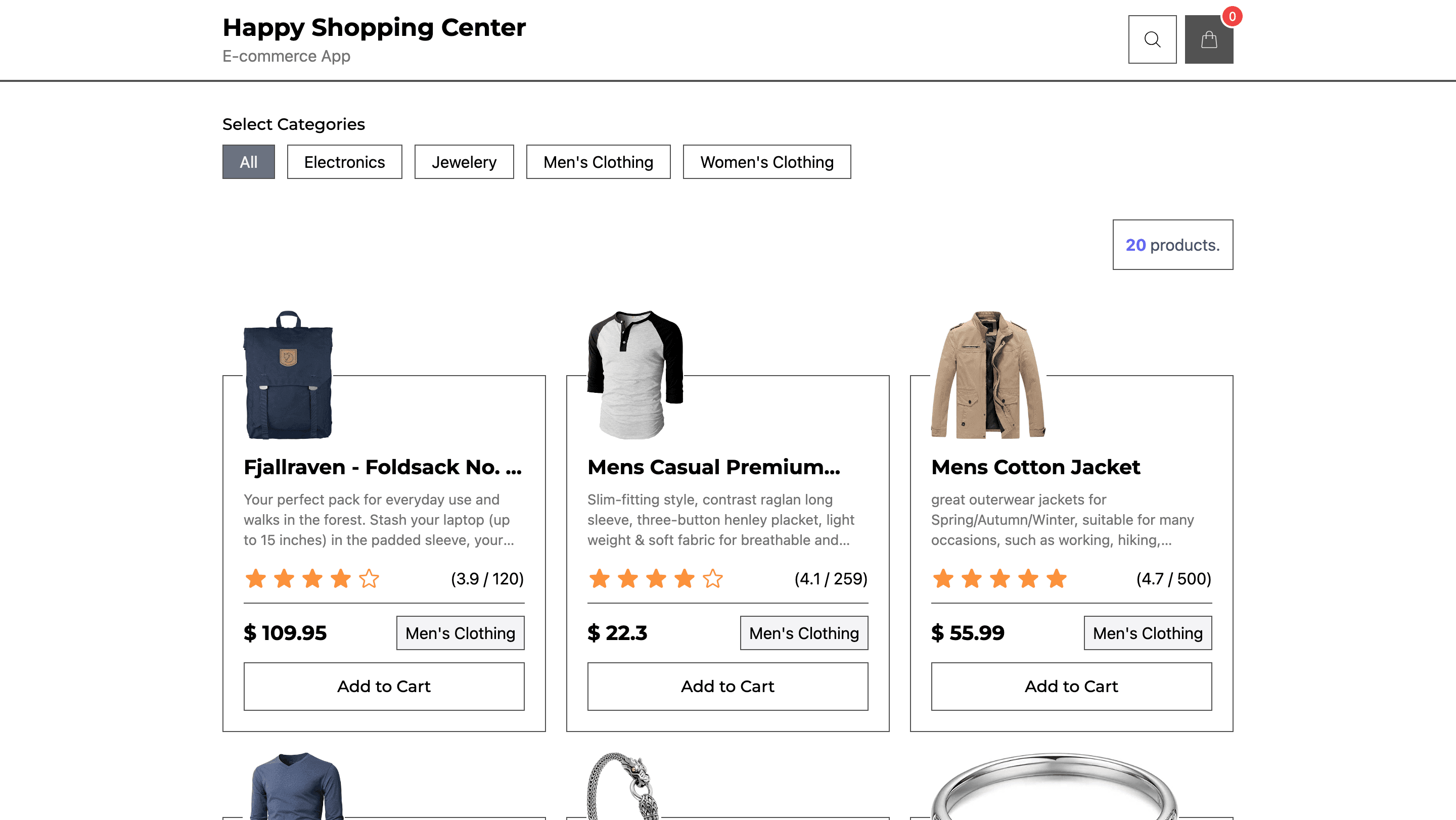Click the third star of Fjallraven rating
1456x820 pixels.
coord(312,579)
